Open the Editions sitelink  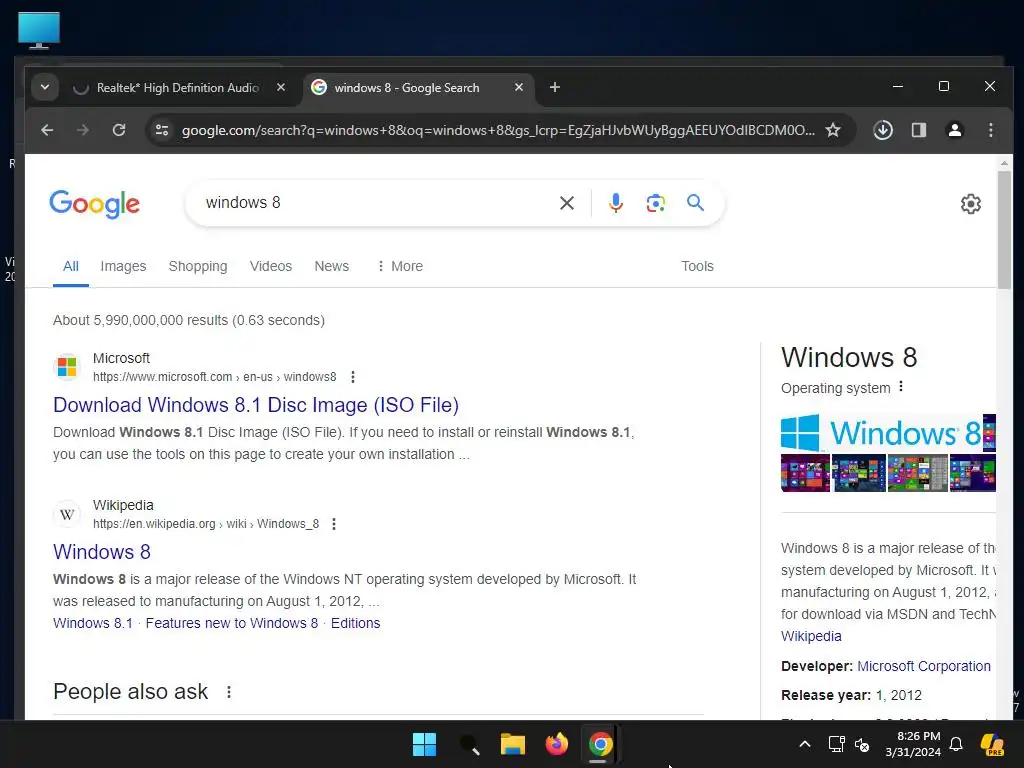click(x=355, y=623)
